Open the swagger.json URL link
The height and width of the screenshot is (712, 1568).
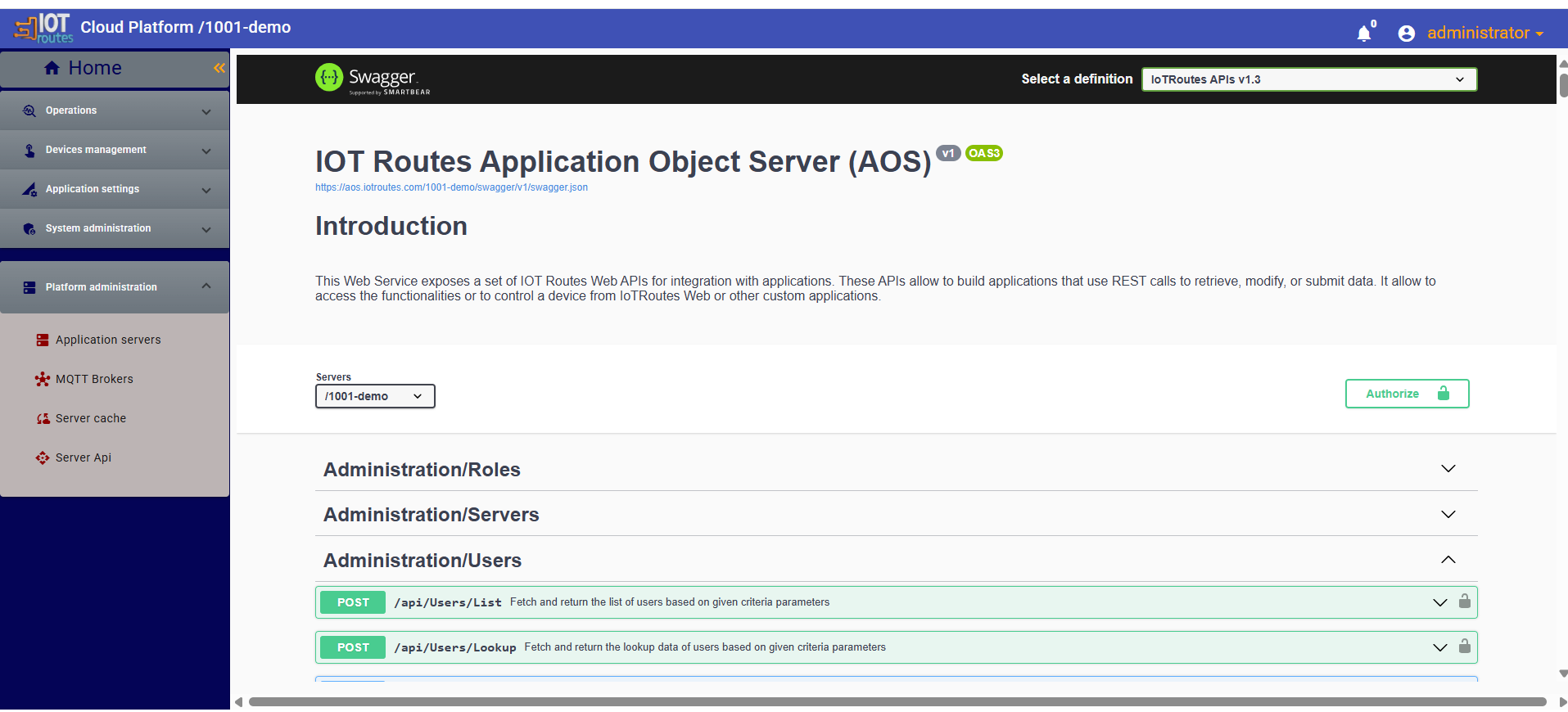(x=451, y=187)
